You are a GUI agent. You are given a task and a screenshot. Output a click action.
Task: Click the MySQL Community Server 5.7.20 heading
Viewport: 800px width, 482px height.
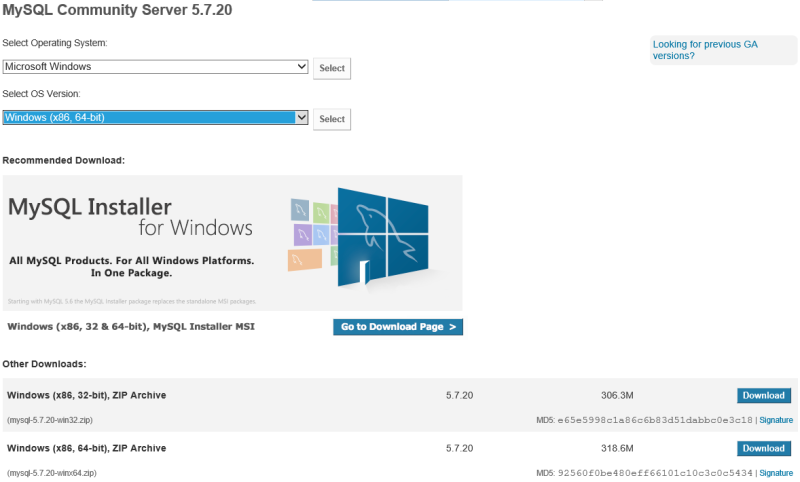[x=117, y=10]
